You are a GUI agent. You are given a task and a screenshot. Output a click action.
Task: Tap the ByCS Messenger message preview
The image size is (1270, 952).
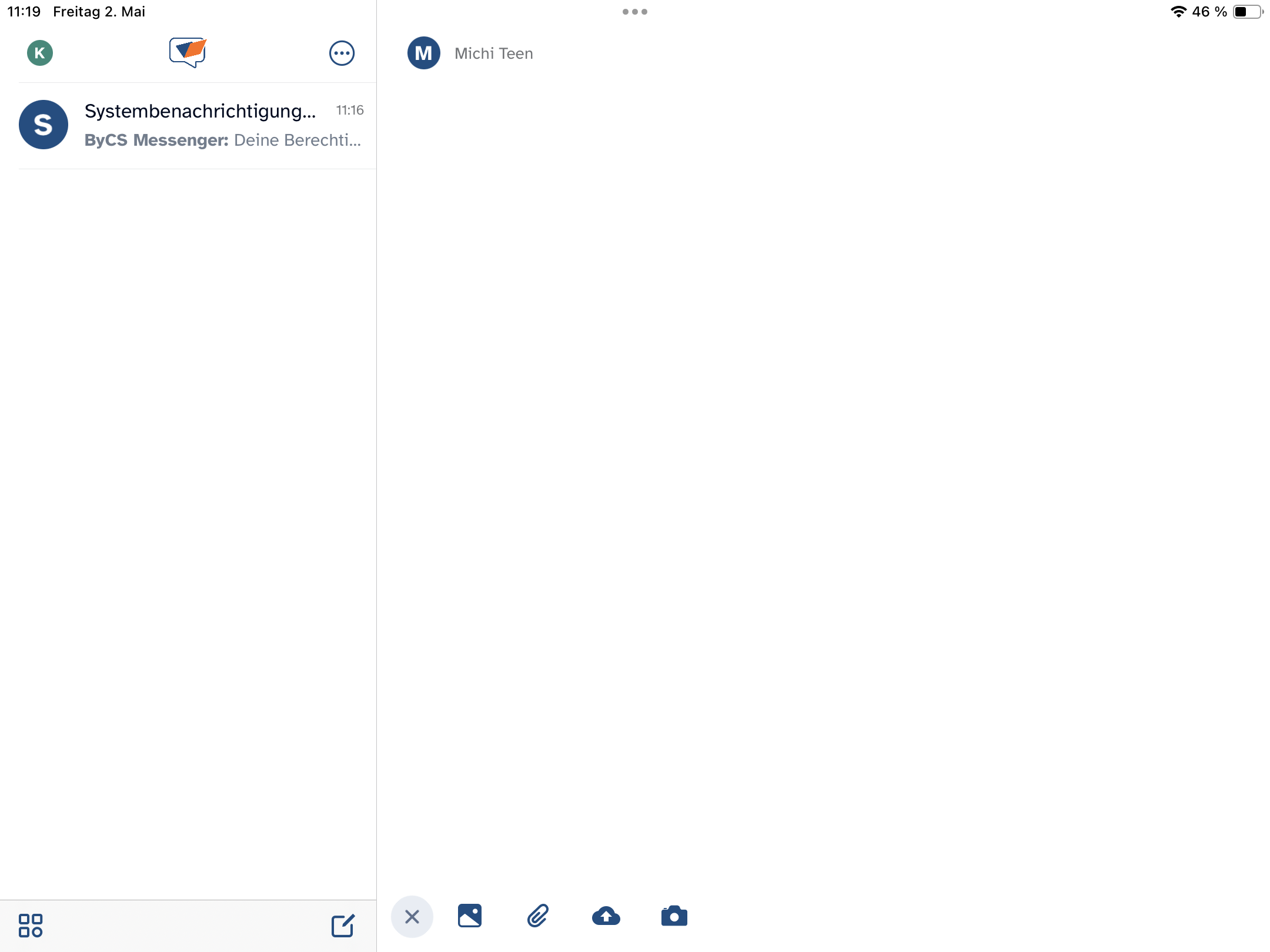coord(222,140)
